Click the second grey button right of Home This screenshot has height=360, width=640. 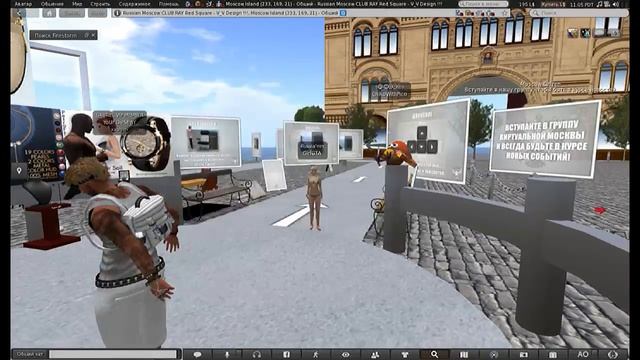[98, 13]
